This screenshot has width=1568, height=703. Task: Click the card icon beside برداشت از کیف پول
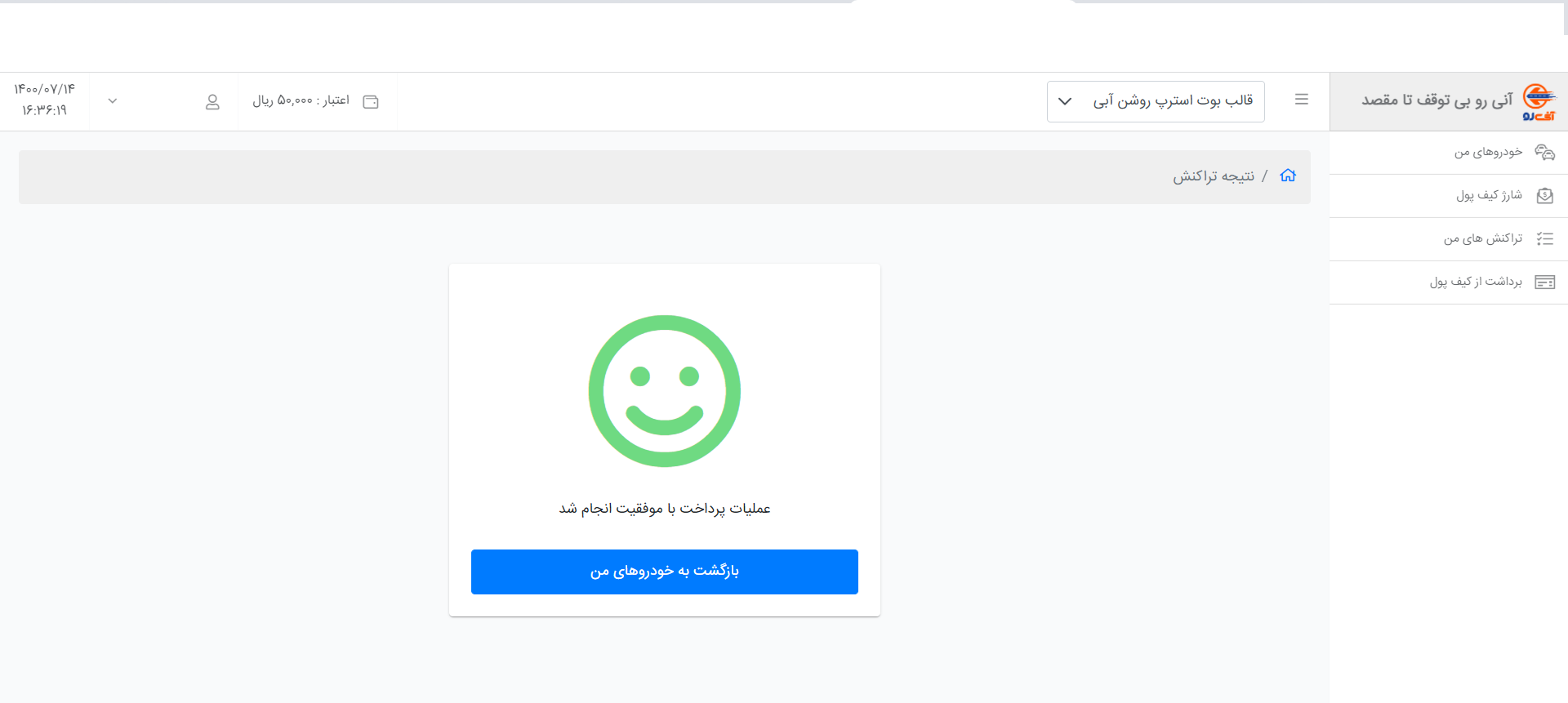[x=1545, y=283]
